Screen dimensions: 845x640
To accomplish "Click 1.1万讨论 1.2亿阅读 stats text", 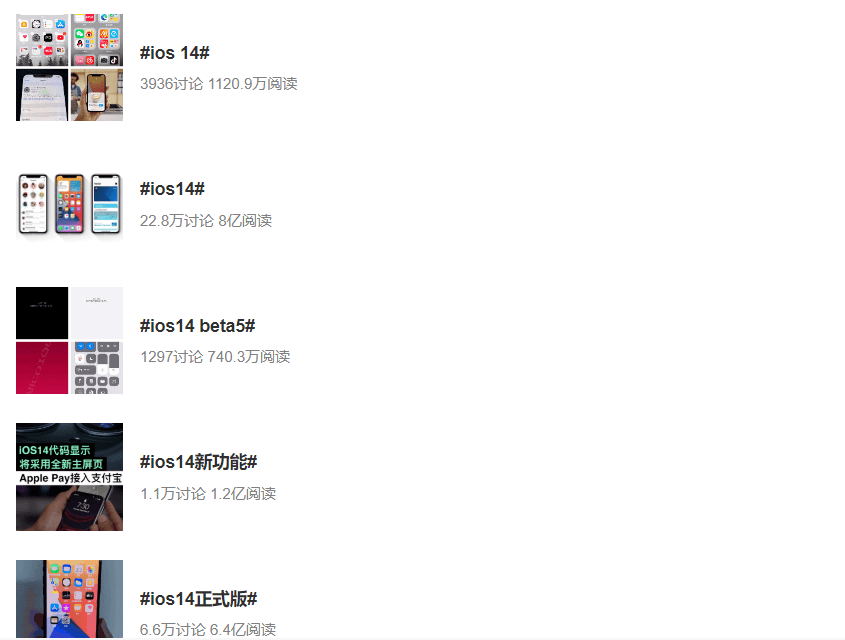I will pyautogui.click(x=208, y=494).
